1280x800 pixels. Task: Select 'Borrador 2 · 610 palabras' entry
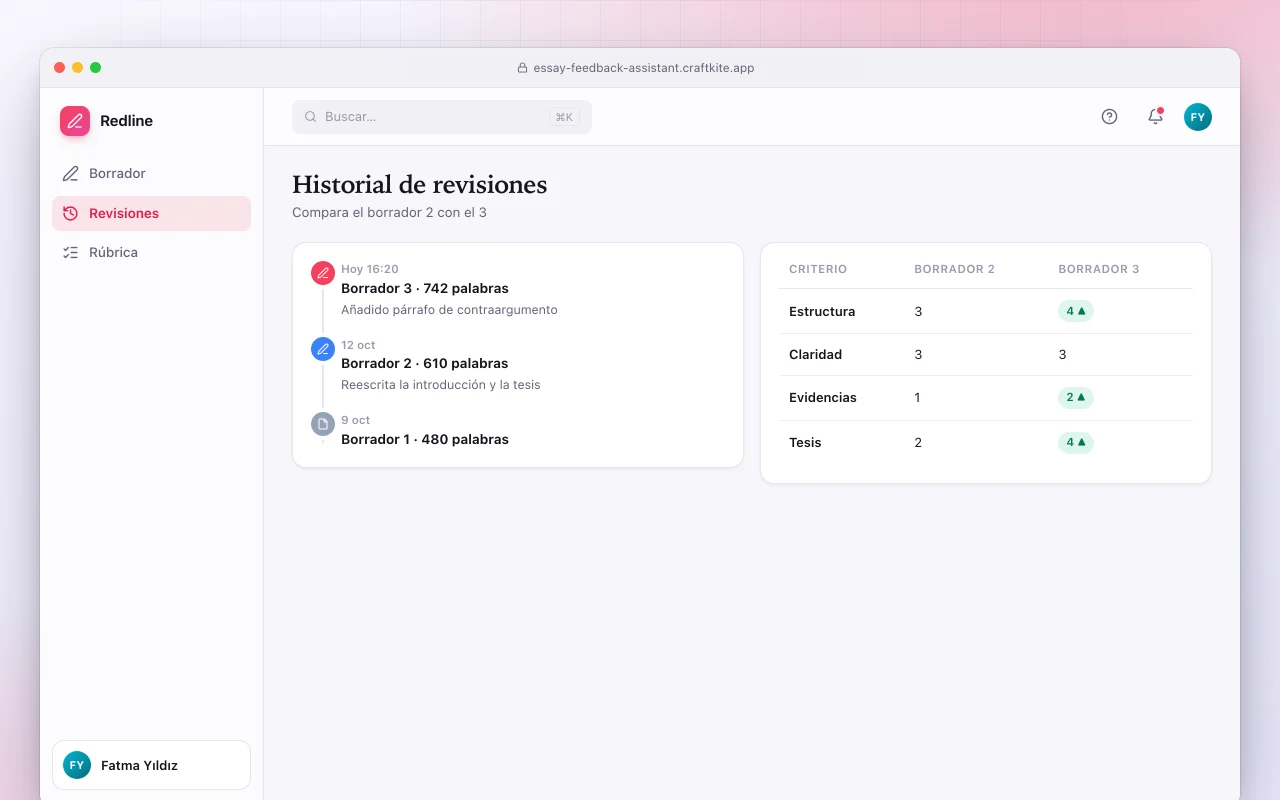point(425,364)
